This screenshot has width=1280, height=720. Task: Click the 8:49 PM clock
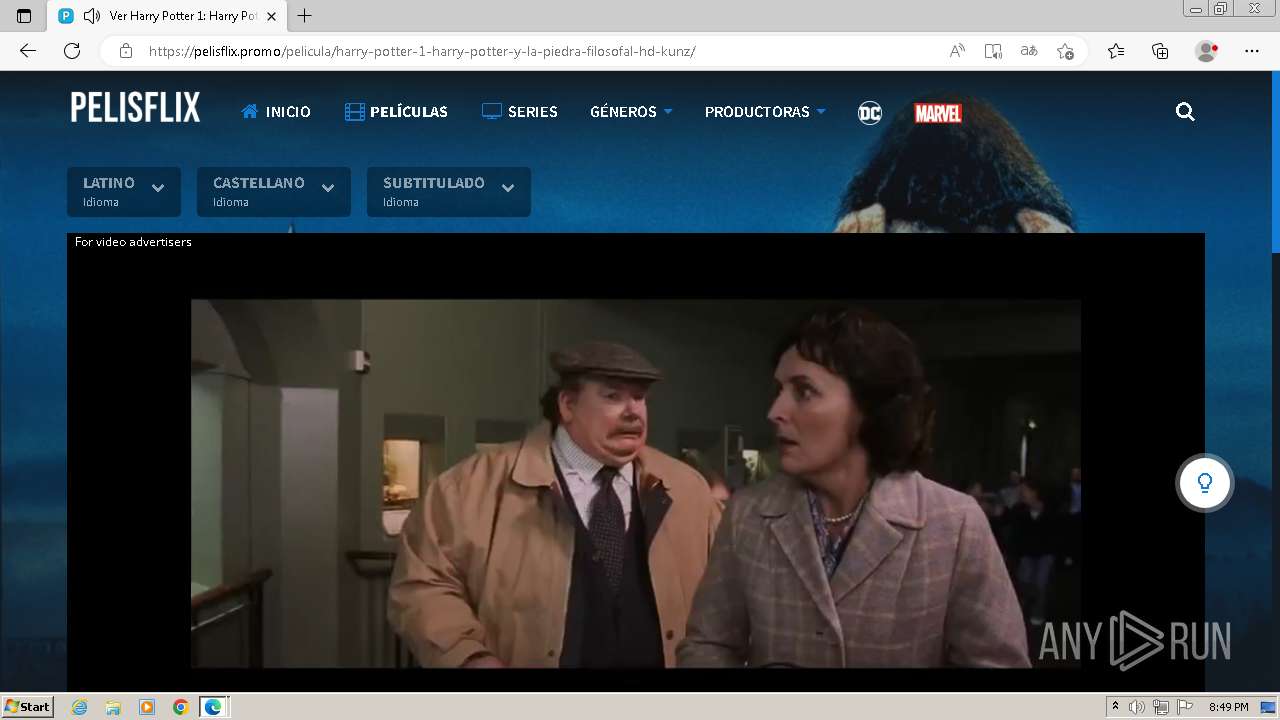1228,707
